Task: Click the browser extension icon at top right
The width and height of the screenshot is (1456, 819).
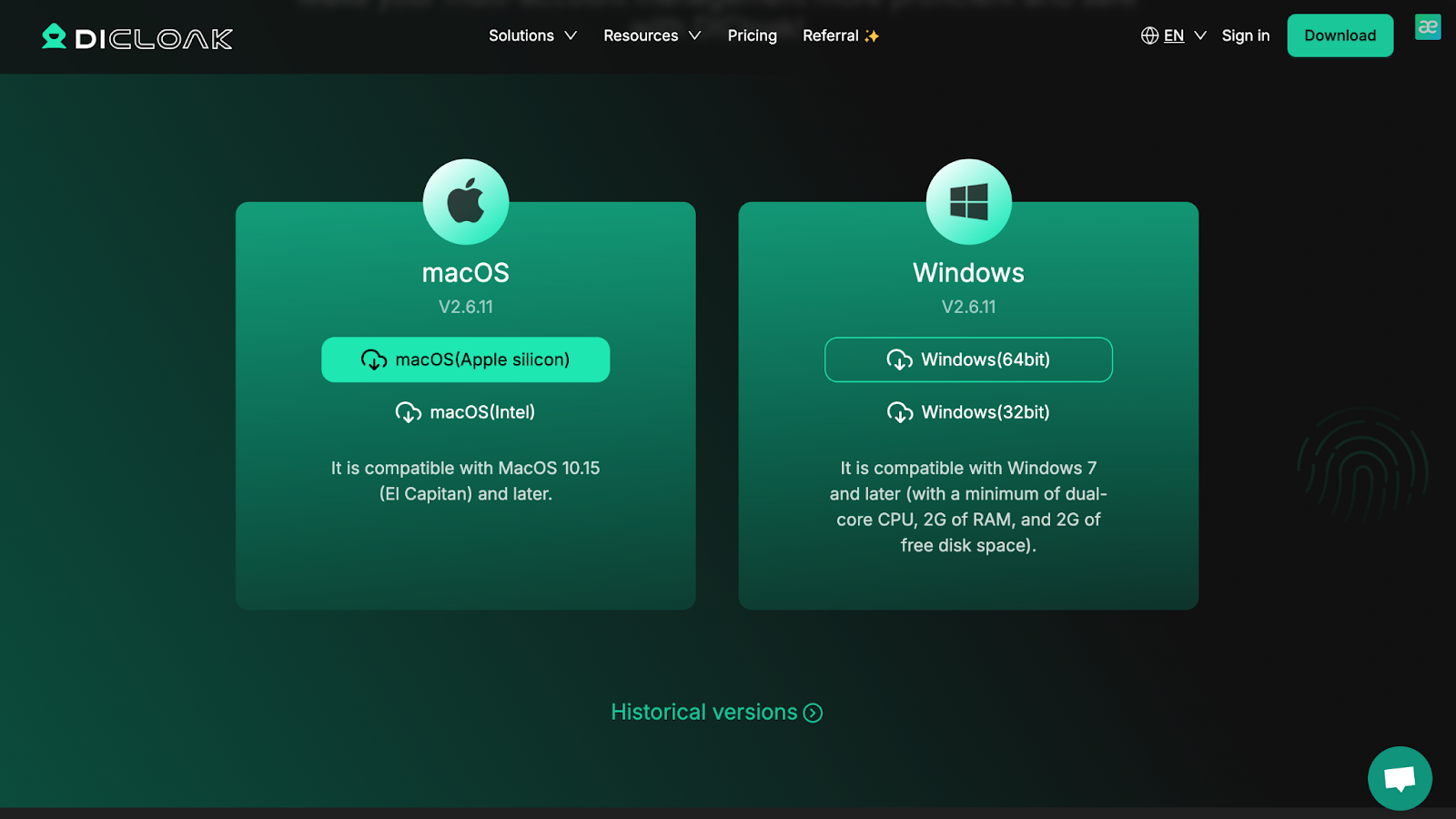Action: click(x=1428, y=27)
